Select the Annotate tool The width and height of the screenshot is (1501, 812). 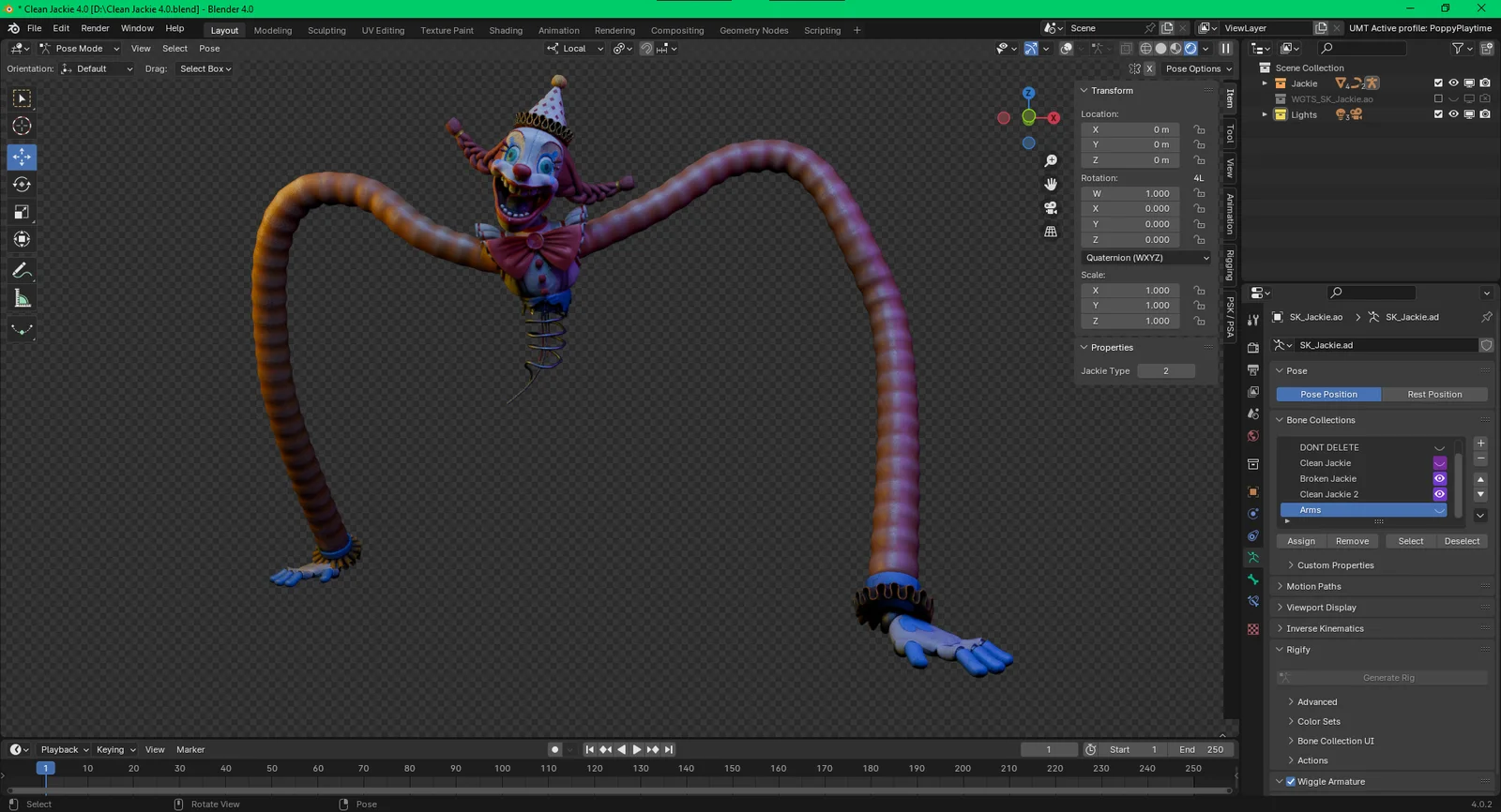click(22, 271)
